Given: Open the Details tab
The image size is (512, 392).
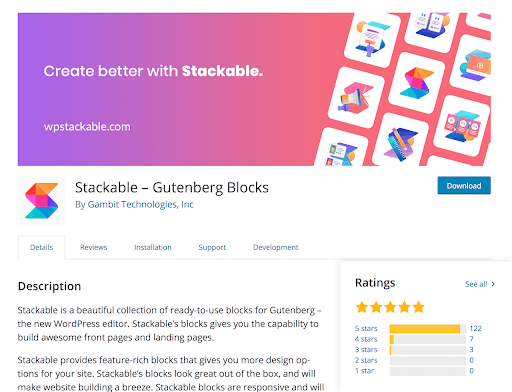Looking at the screenshot, I should [x=42, y=247].
